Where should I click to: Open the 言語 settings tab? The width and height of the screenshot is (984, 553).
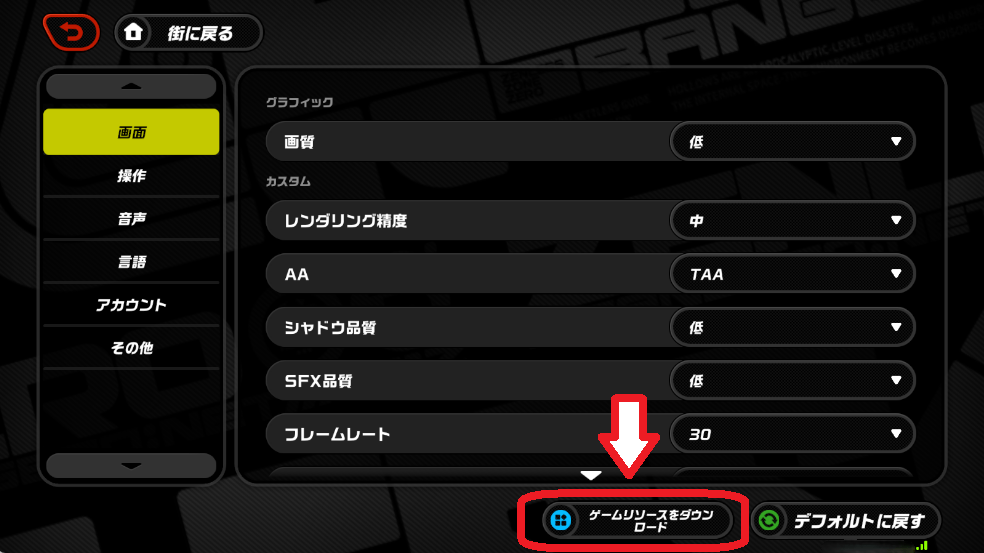(131, 262)
